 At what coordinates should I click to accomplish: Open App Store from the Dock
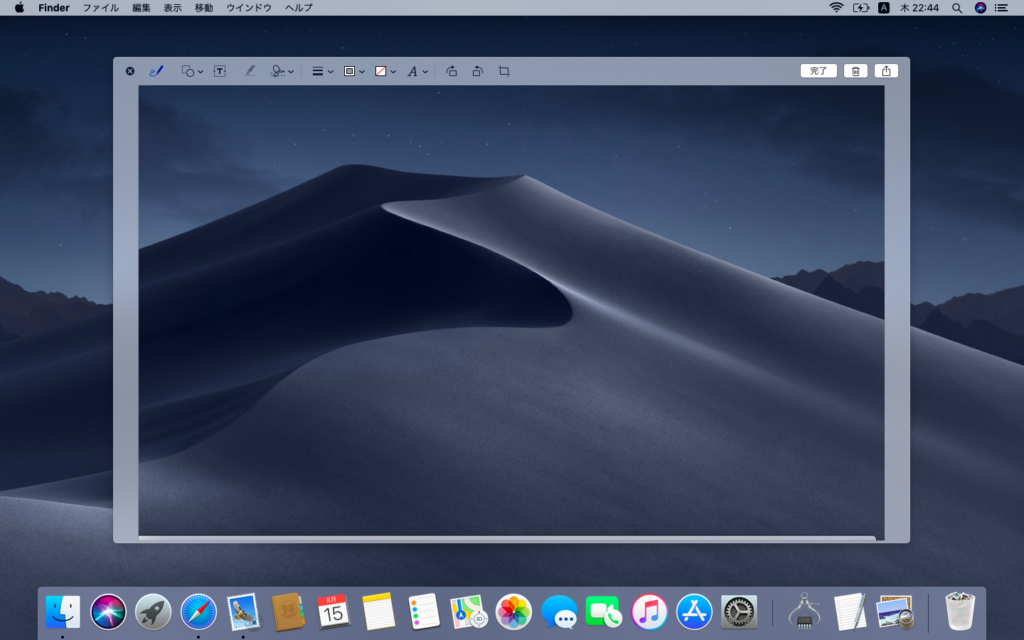tap(694, 612)
